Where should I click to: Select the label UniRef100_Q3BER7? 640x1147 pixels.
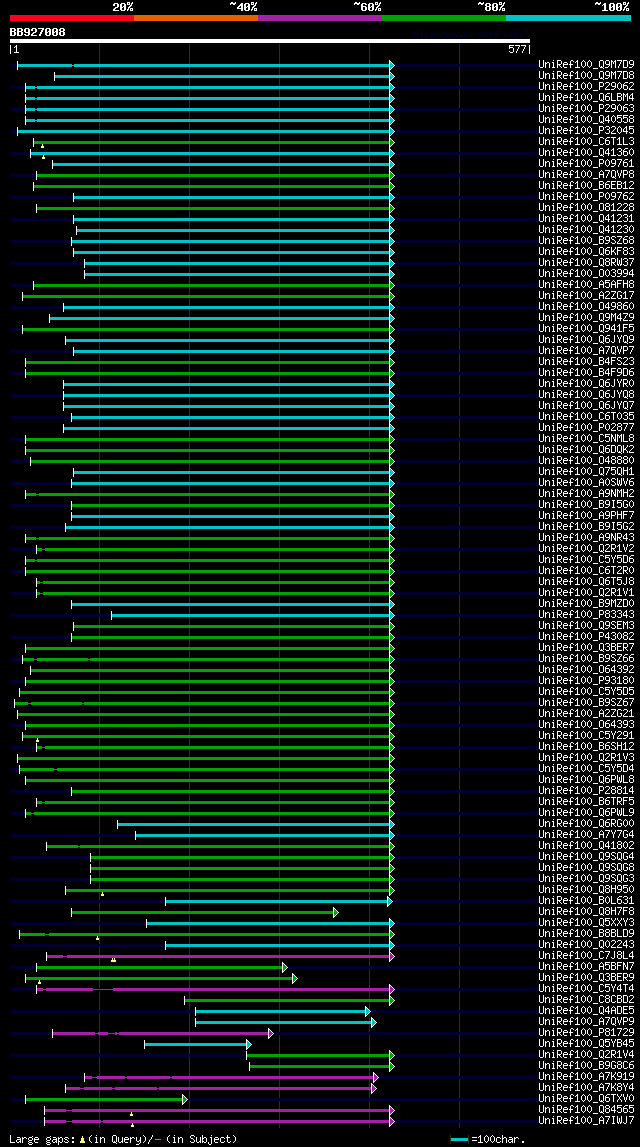pos(586,647)
